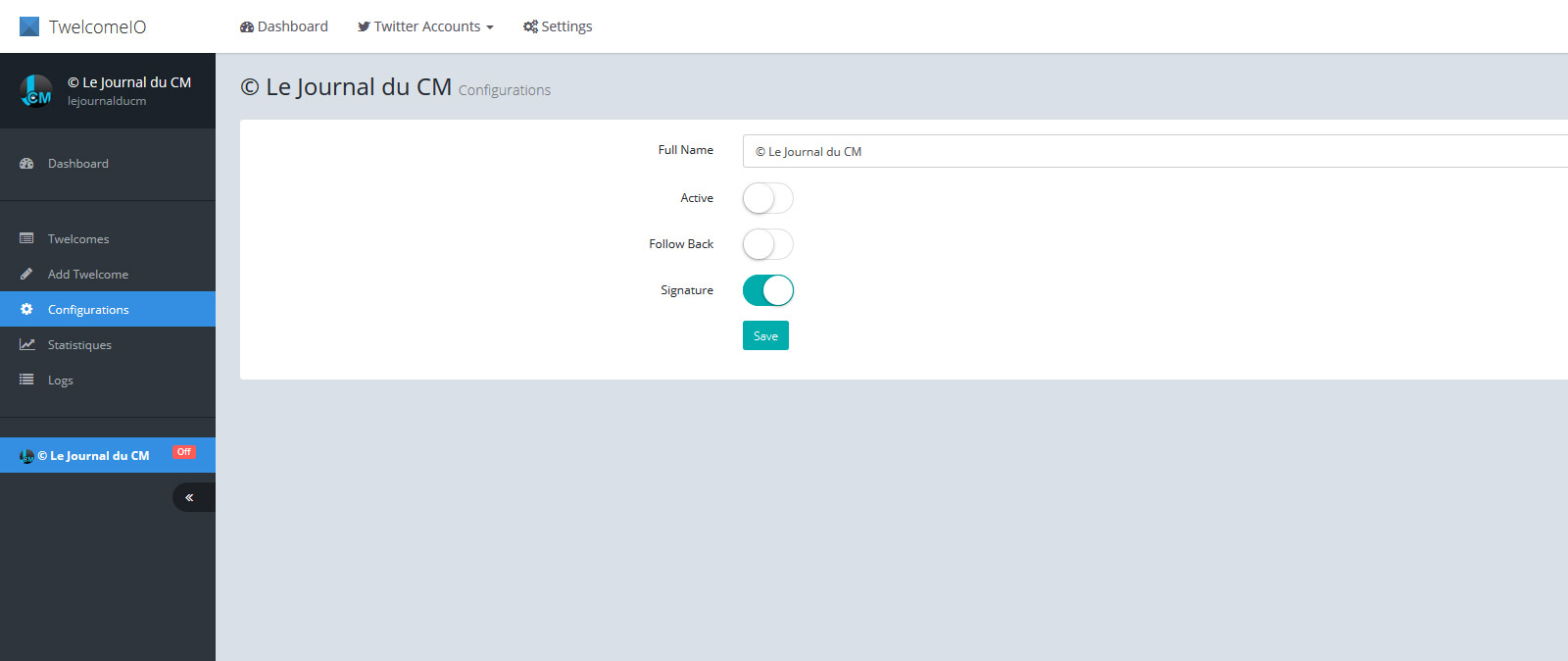
Task: Click the TwelcomeIO logo icon
Action: pyautogui.click(x=29, y=26)
